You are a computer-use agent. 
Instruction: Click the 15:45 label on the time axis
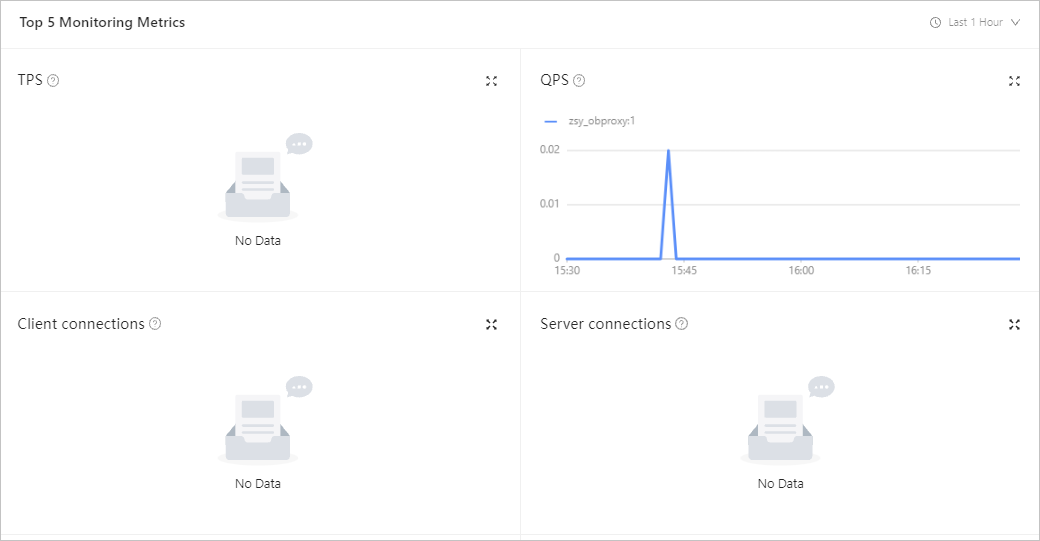click(x=684, y=270)
